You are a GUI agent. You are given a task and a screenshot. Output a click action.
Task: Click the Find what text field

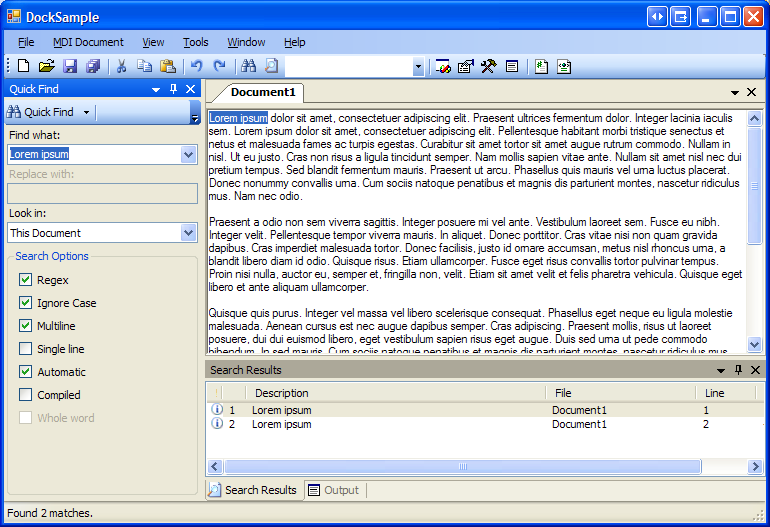click(95, 155)
